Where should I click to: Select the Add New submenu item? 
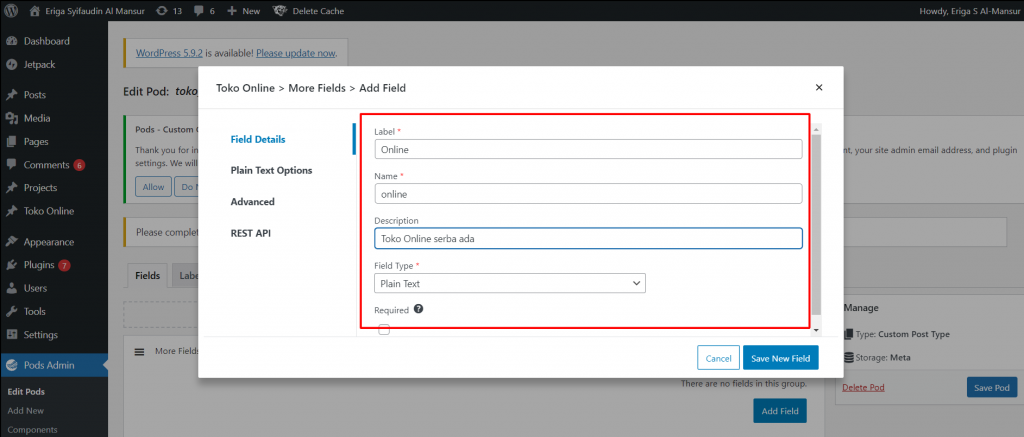point(26,411)
